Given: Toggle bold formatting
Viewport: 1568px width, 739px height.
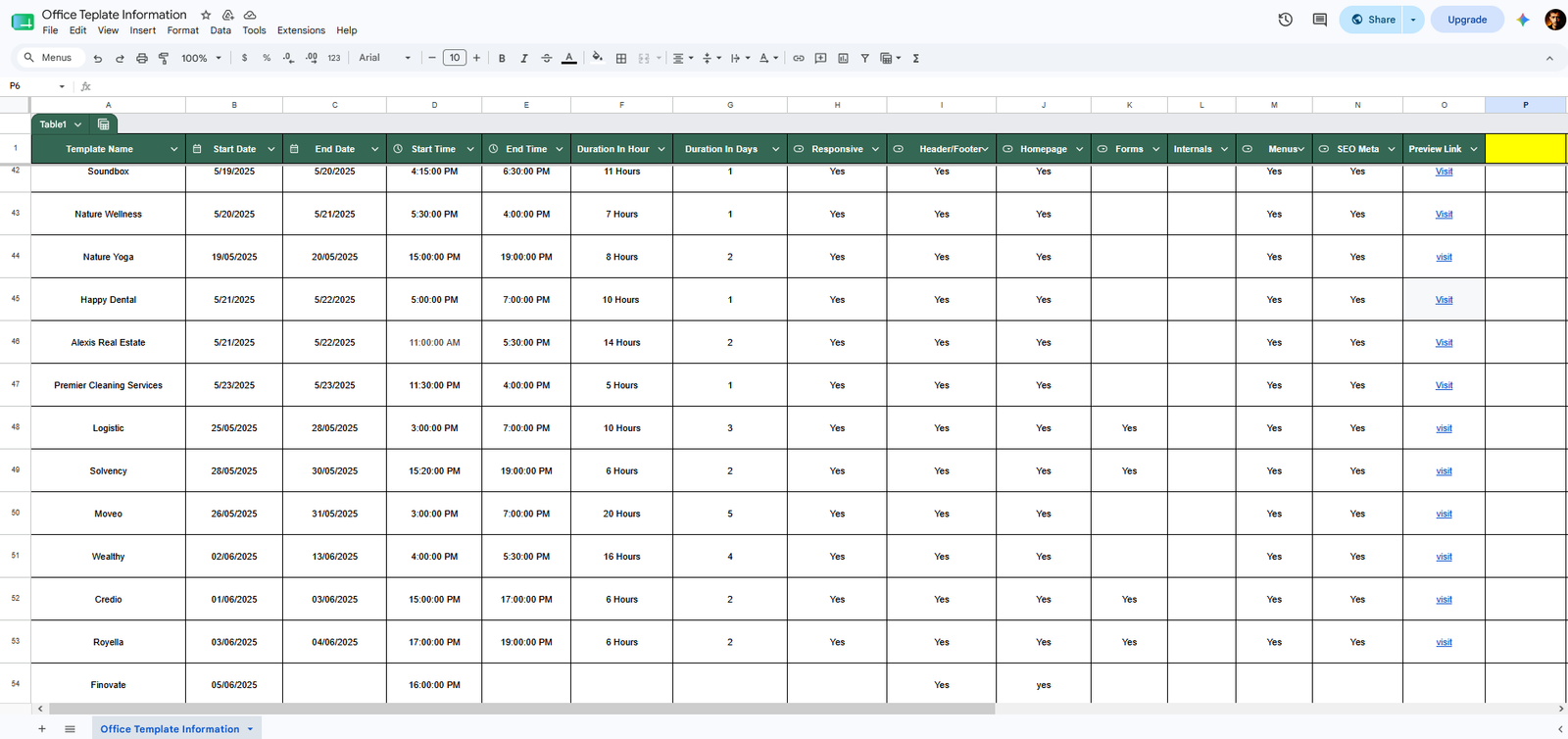Looking at the screenshot, I should (502, 58).
